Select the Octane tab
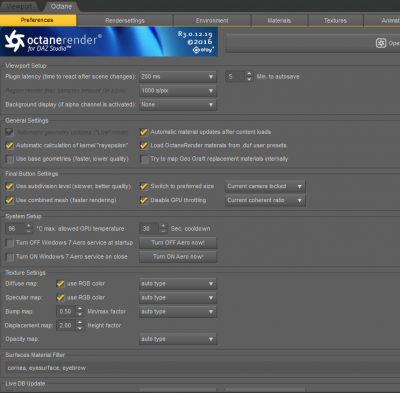This screenshot has width=400, height=393. point(61,6)
